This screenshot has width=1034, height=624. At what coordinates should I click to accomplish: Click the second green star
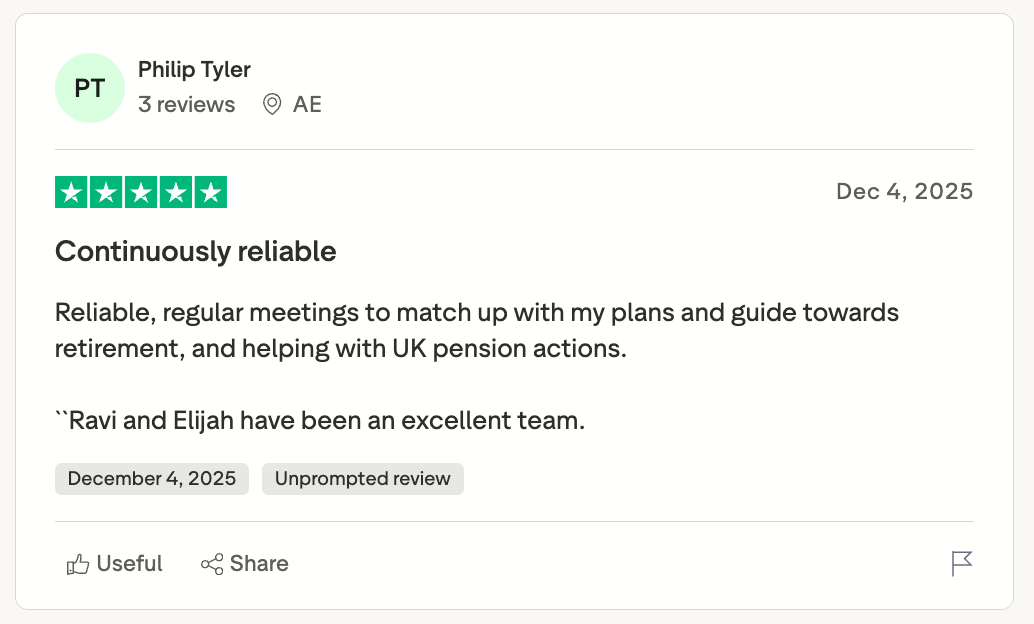[106, 192]
